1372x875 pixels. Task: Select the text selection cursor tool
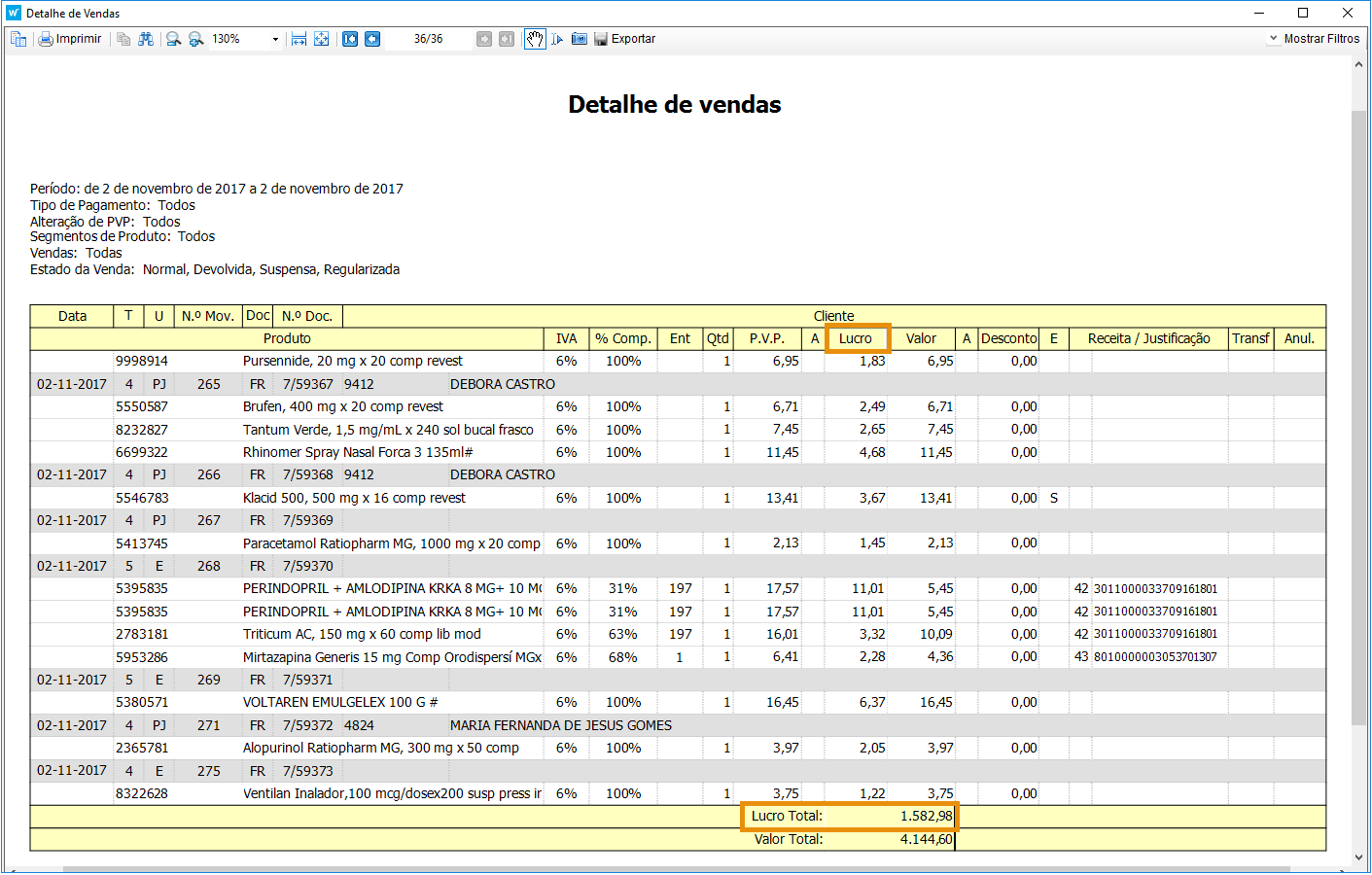(x=557, y=39)
